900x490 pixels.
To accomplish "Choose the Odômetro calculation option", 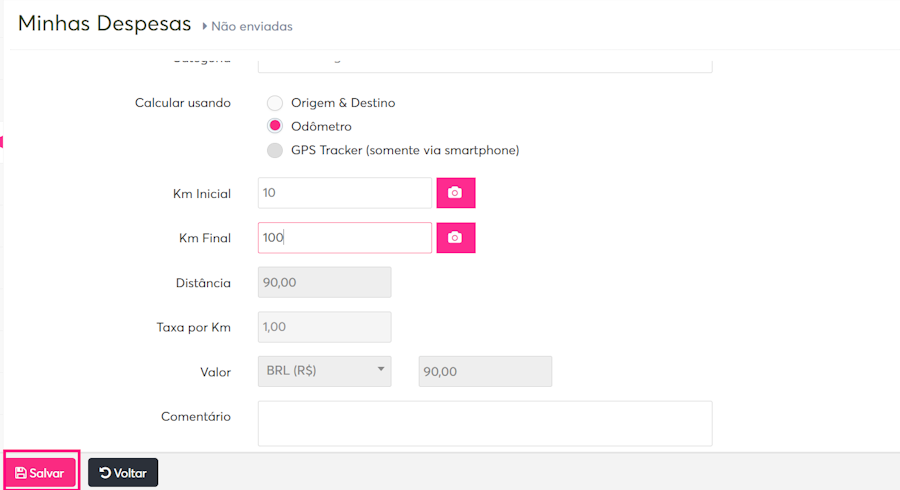I will (x=275, y=127).
